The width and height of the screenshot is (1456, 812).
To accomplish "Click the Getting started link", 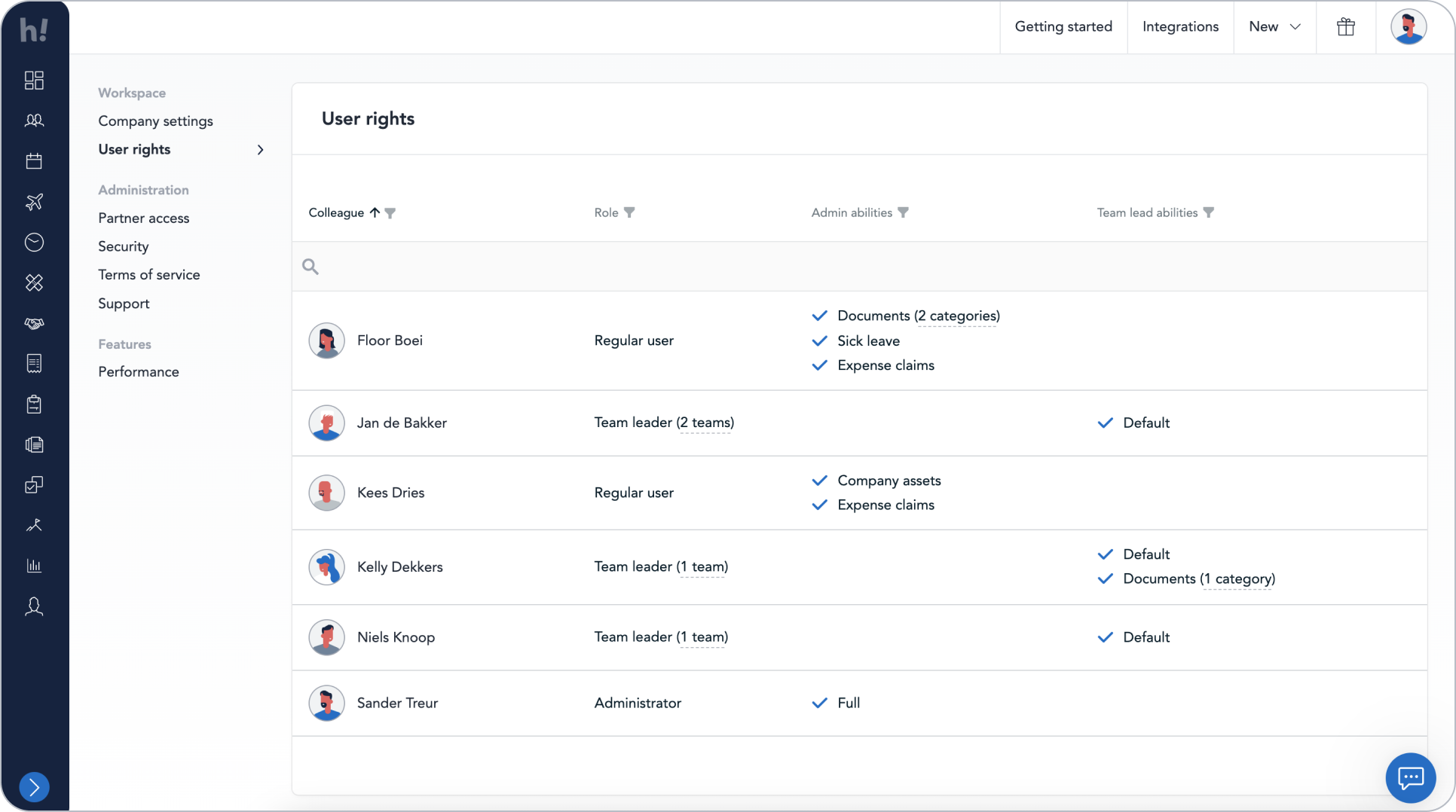I will pyautogui.click(x=1063, y=27).
